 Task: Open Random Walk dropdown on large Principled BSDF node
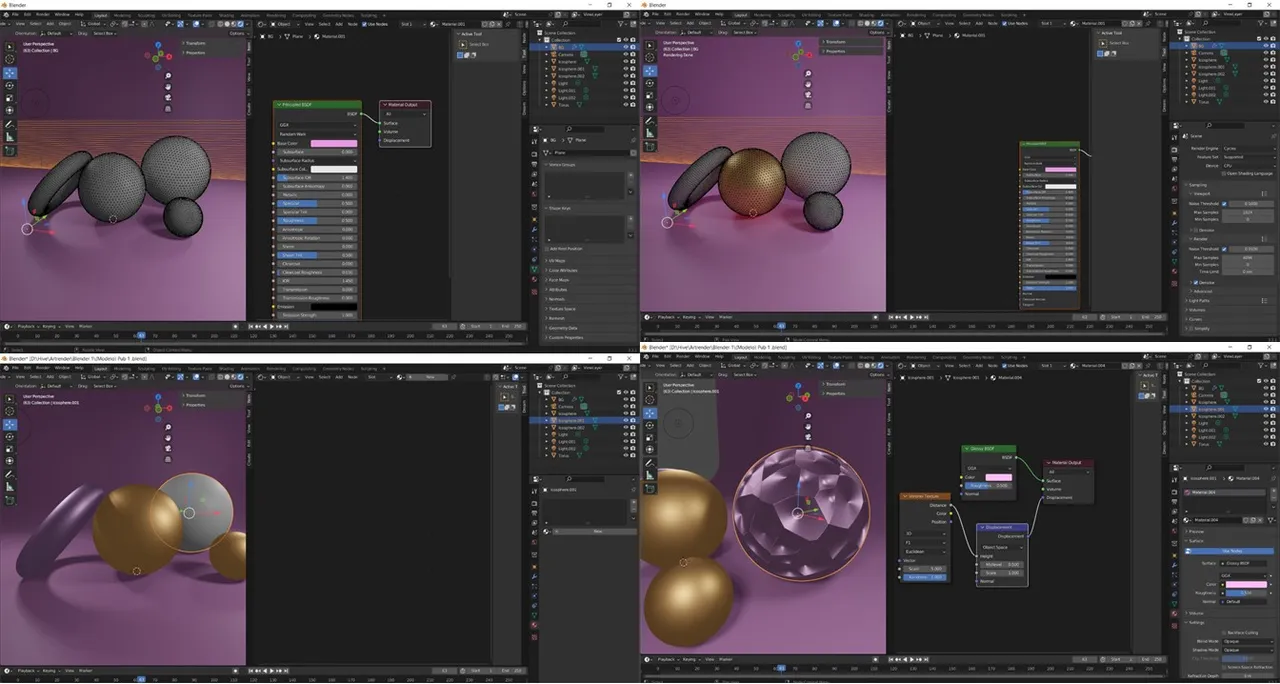(x=318, y=133)
